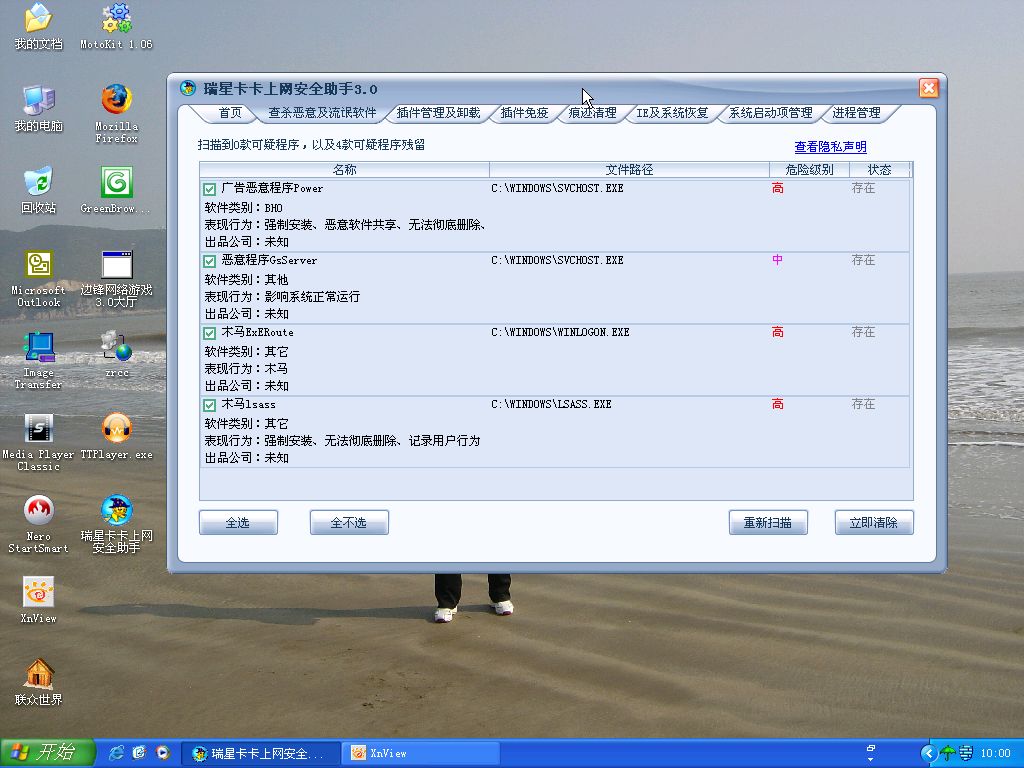Screen dimensions: 1024x768
Task: Open 瑞星卡卡上网安全助手 desktop shortcut
Action: click(x=116, y=524)
